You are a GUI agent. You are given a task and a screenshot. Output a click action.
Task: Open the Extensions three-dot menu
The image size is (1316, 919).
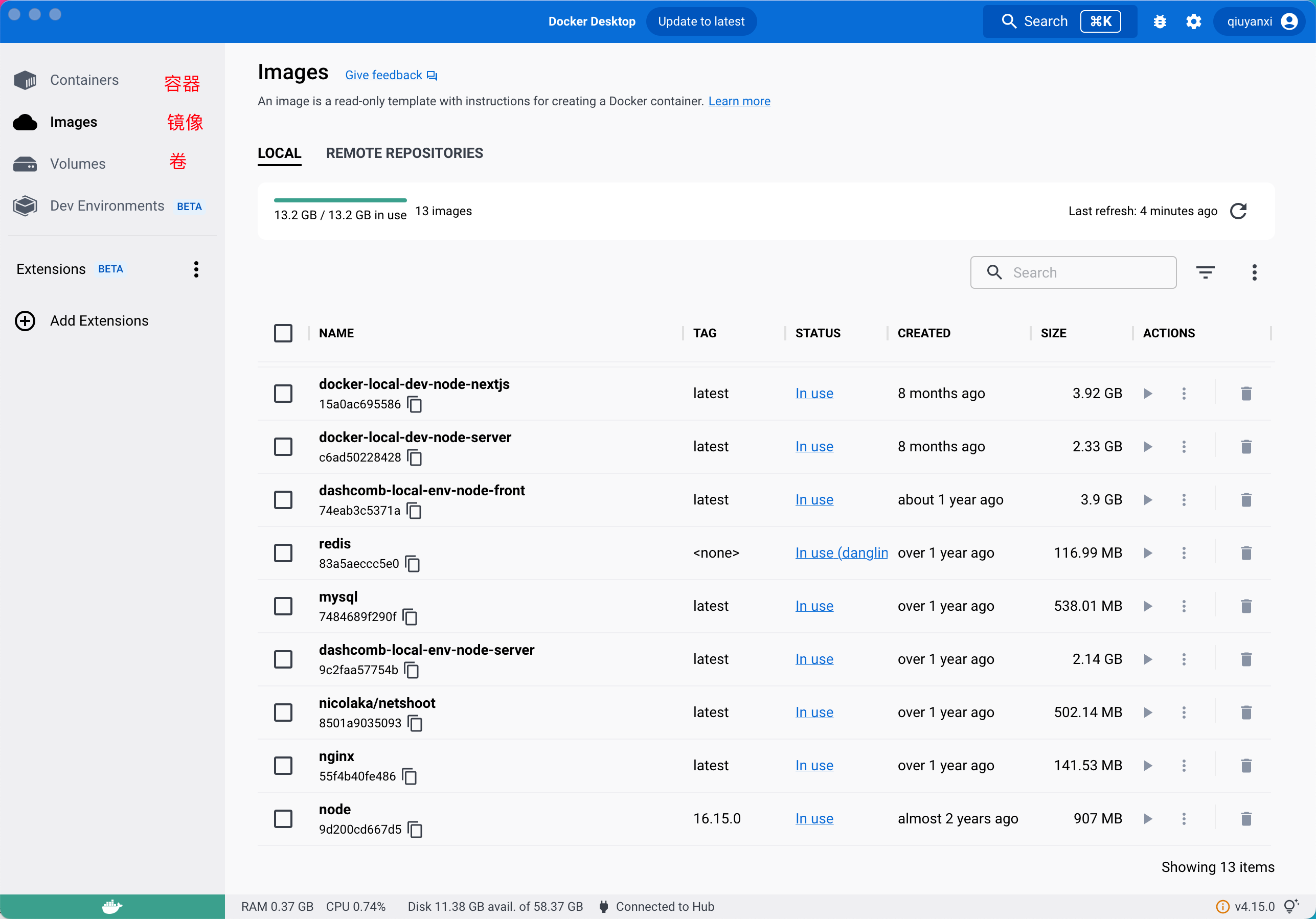point(196,269)
